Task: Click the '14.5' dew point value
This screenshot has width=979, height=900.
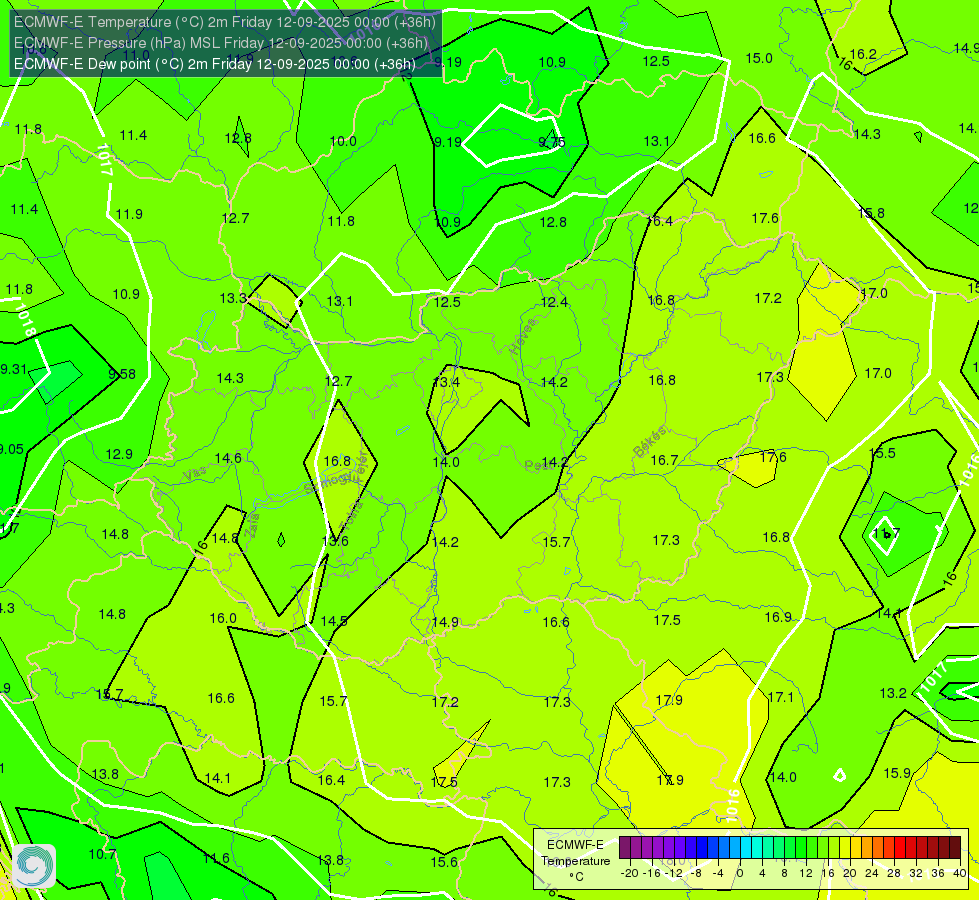Action: (334, 621)
